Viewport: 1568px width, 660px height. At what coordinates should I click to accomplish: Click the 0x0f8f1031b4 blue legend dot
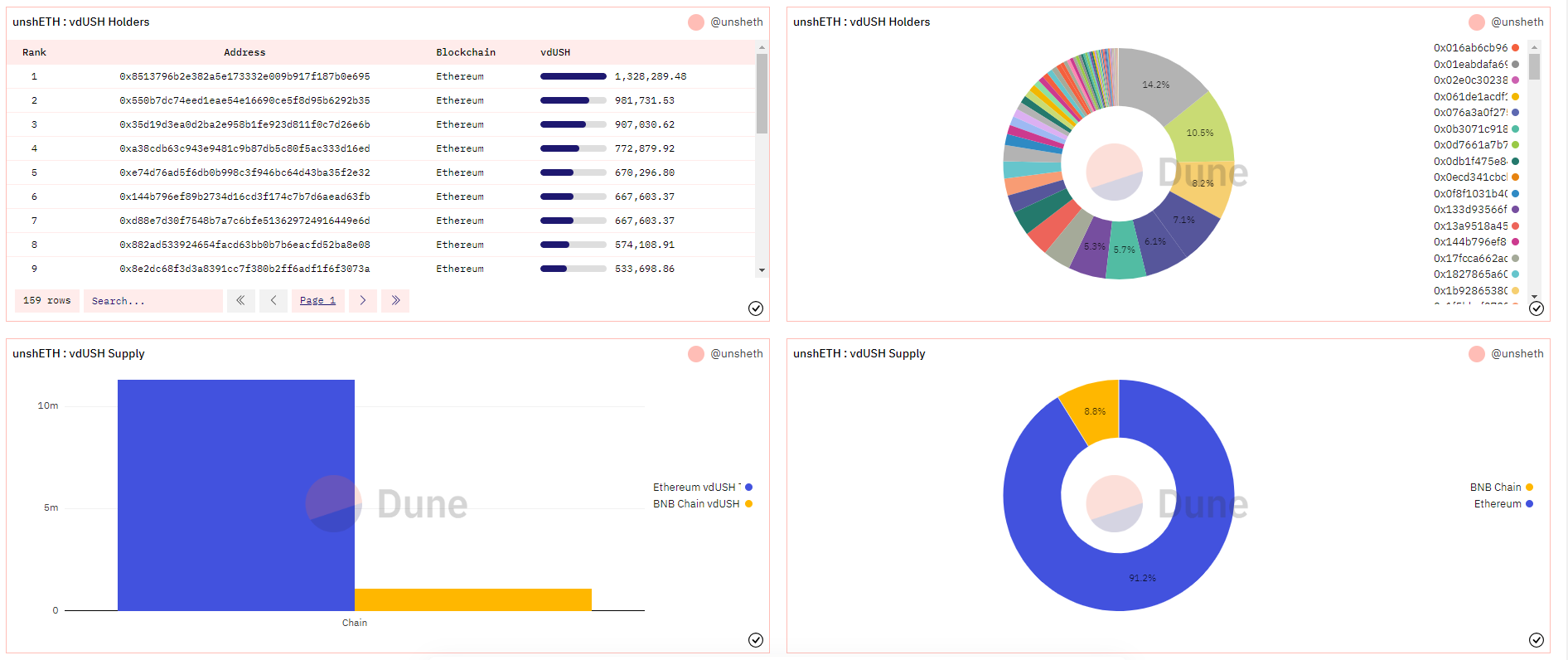(x=1516, y=193)
